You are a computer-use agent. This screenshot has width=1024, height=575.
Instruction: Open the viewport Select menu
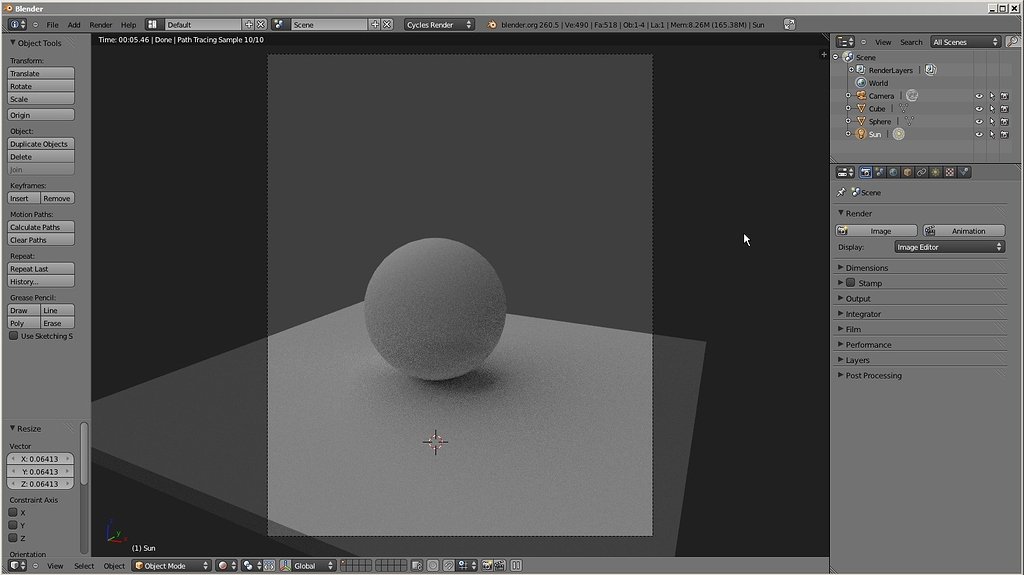(x=84, y=566)
